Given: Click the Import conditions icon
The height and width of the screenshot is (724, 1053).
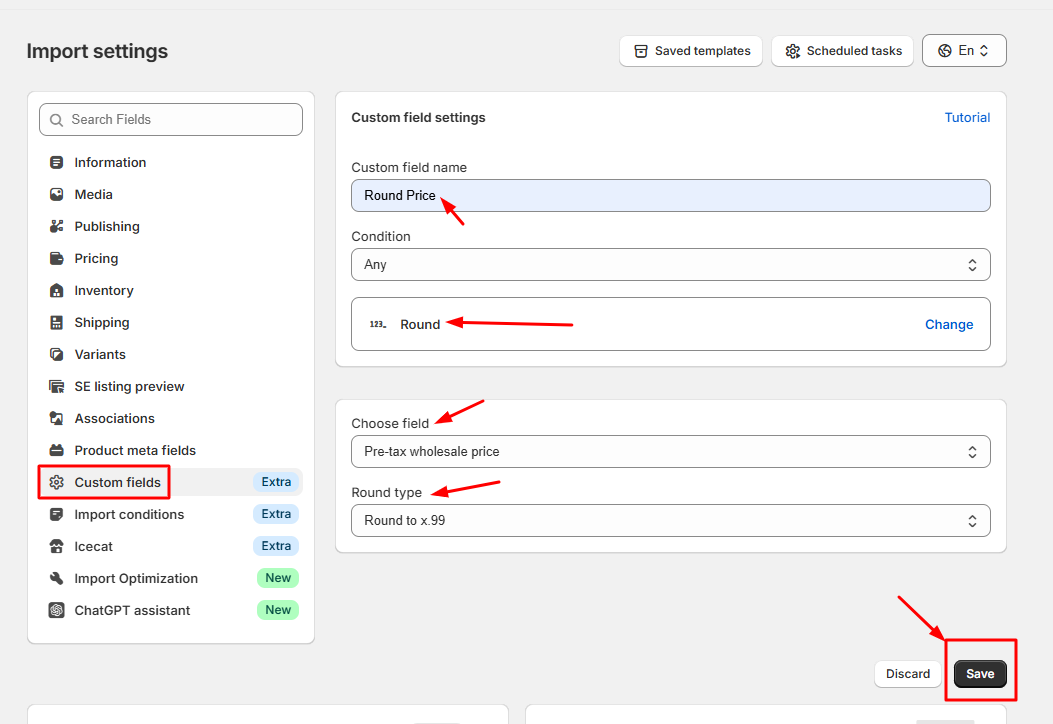Looking at the screenshot, I should coord(56,514).
